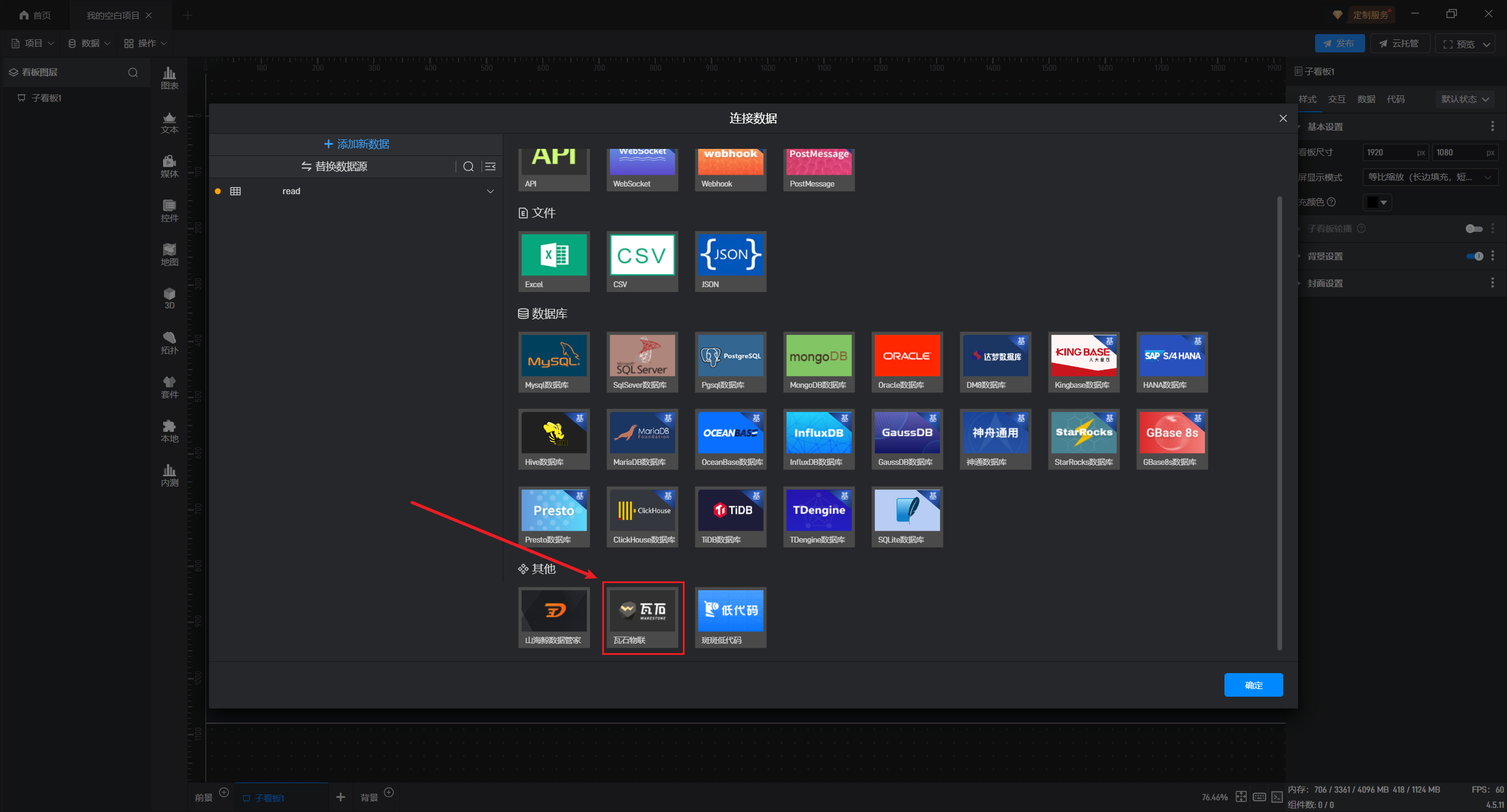Switch to the 首页 tab
1507x812 pixels.
tap(35, 15)
